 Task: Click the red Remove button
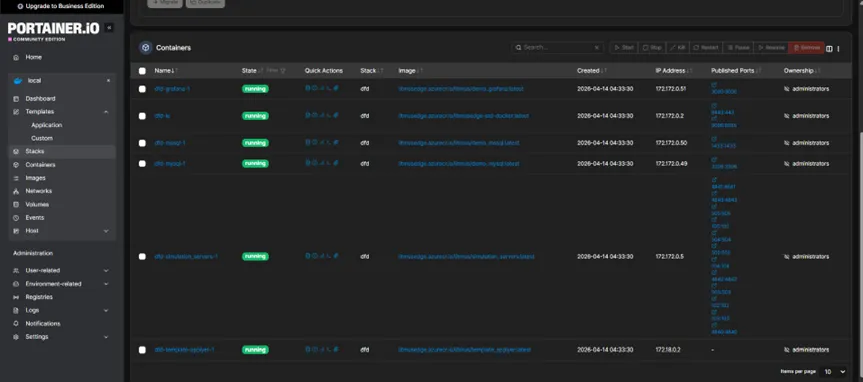pos(806,48)
